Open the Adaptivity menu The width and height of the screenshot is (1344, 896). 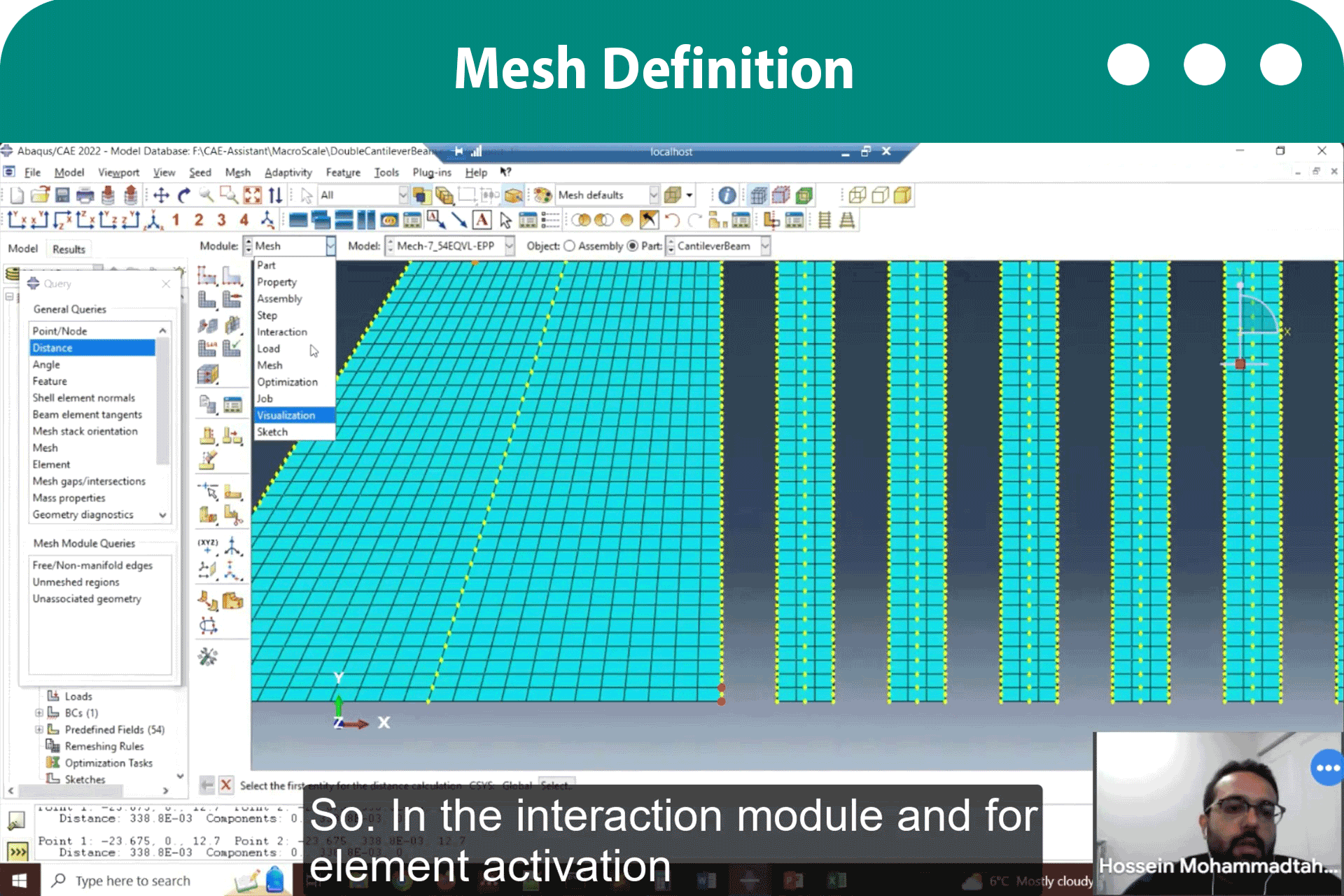click(x=288, y=172)
